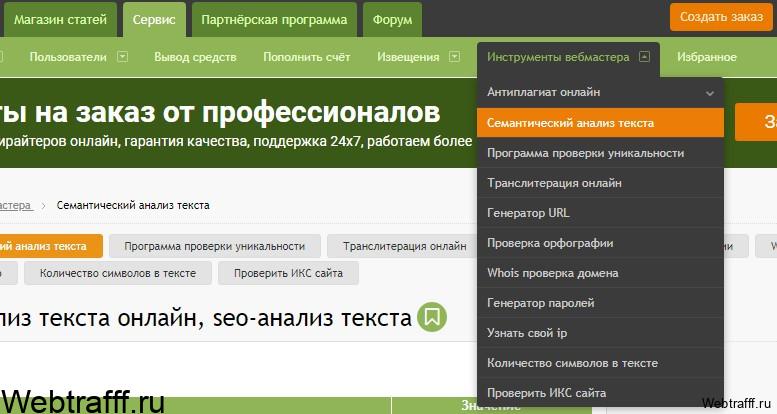Screen dimensions: 777x414
Task: Click Проверить ИКС сайта page tab
Action: (288, 273)
